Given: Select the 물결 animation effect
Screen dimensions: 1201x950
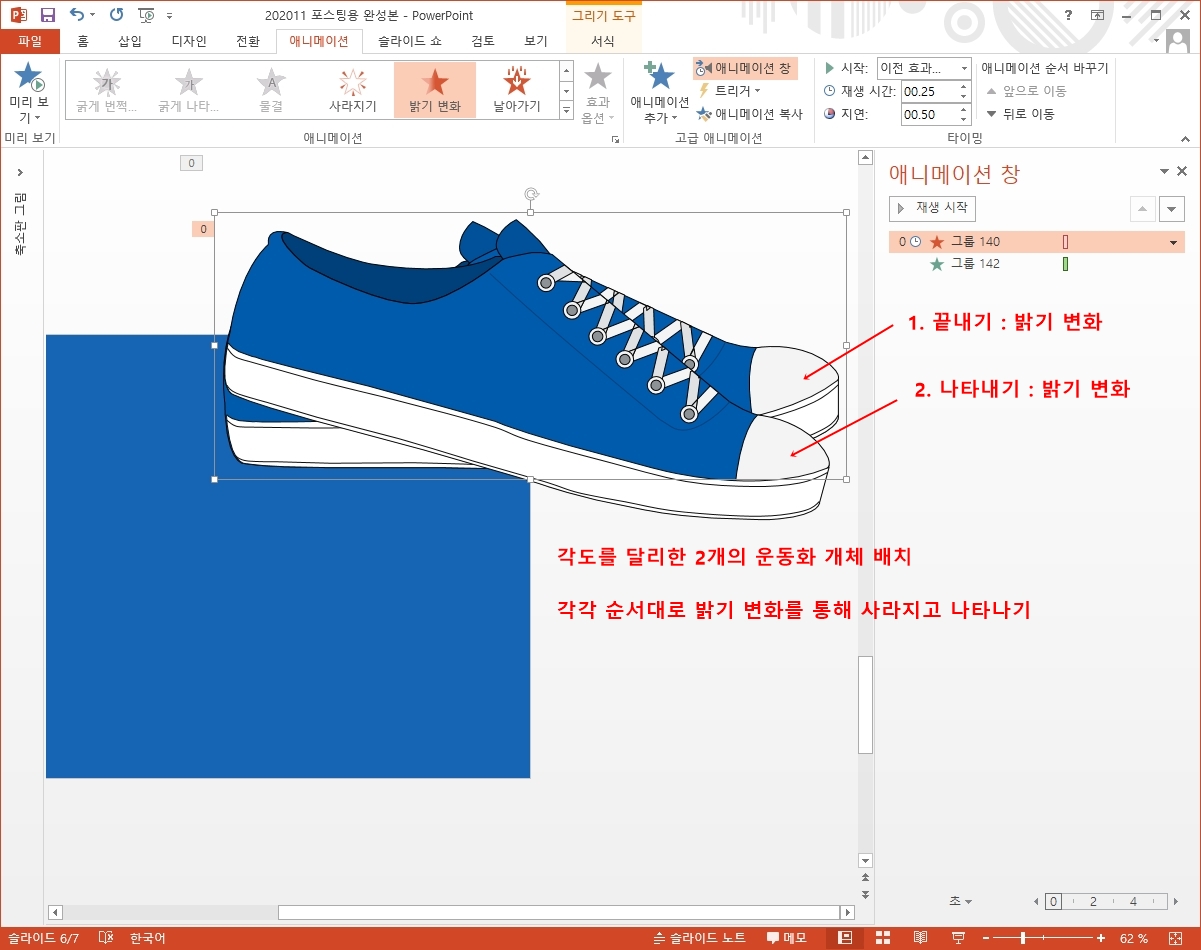Looking at the screenshot, I should [271, 90].
